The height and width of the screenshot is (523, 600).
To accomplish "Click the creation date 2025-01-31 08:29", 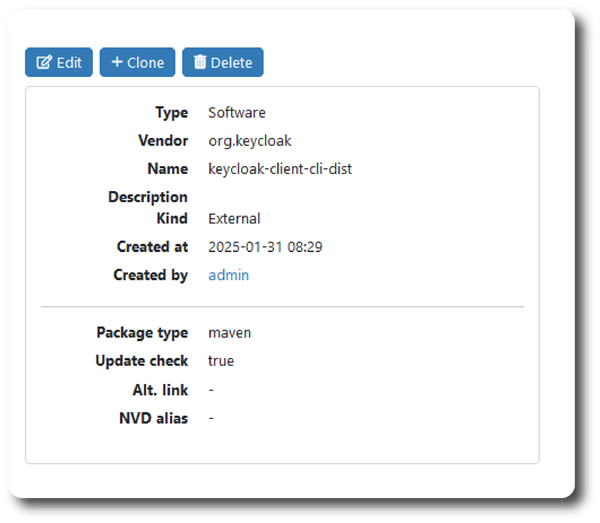I will pyautogui.click(x=265, y=247).
